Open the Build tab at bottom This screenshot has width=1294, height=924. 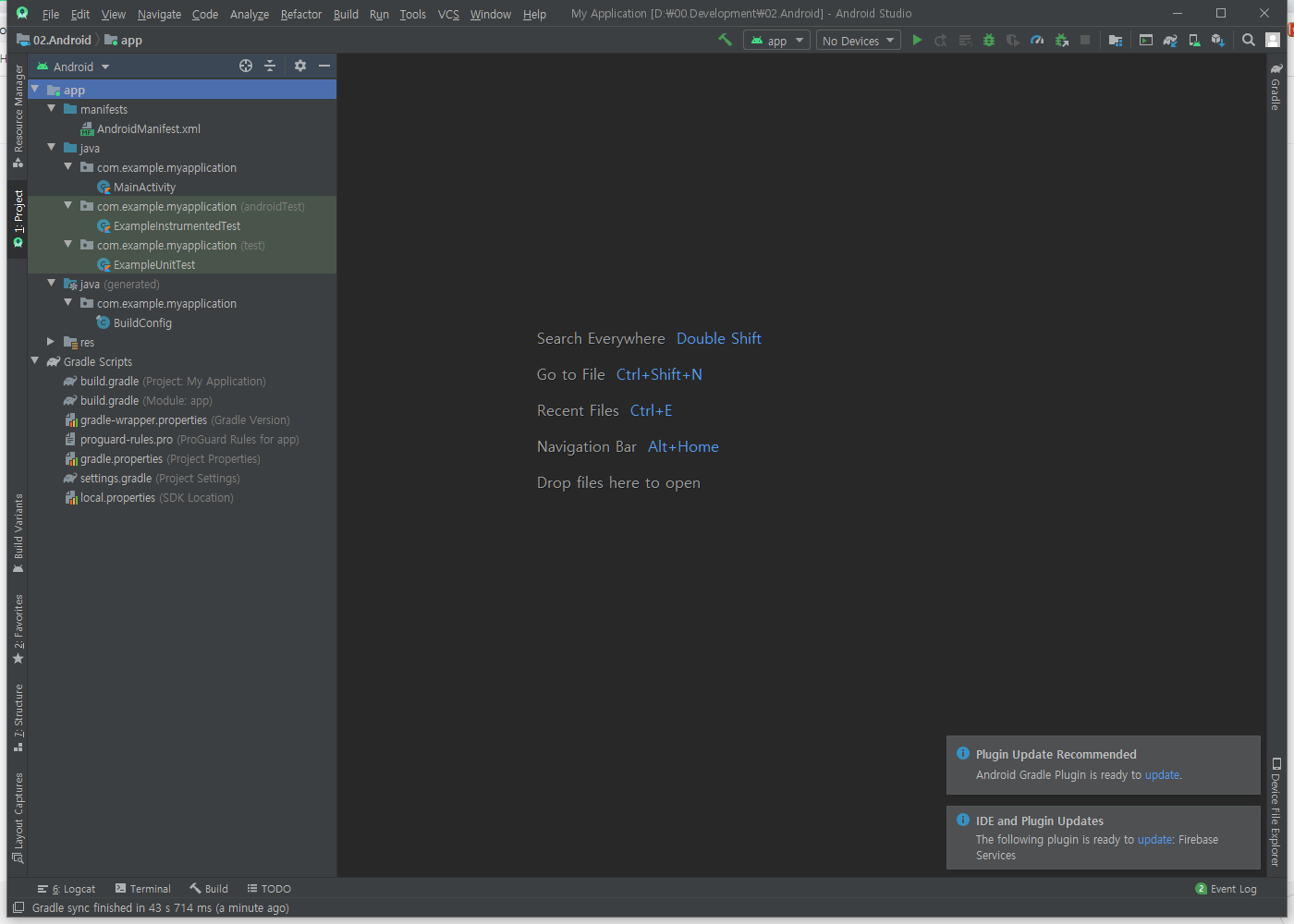click(x=209, y=889)
